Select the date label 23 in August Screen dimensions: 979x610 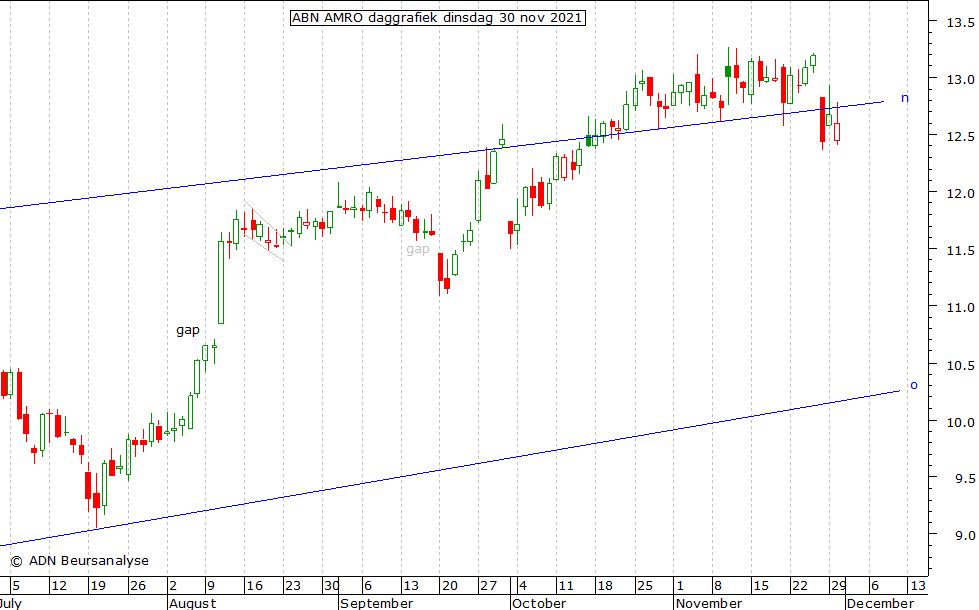293,586
